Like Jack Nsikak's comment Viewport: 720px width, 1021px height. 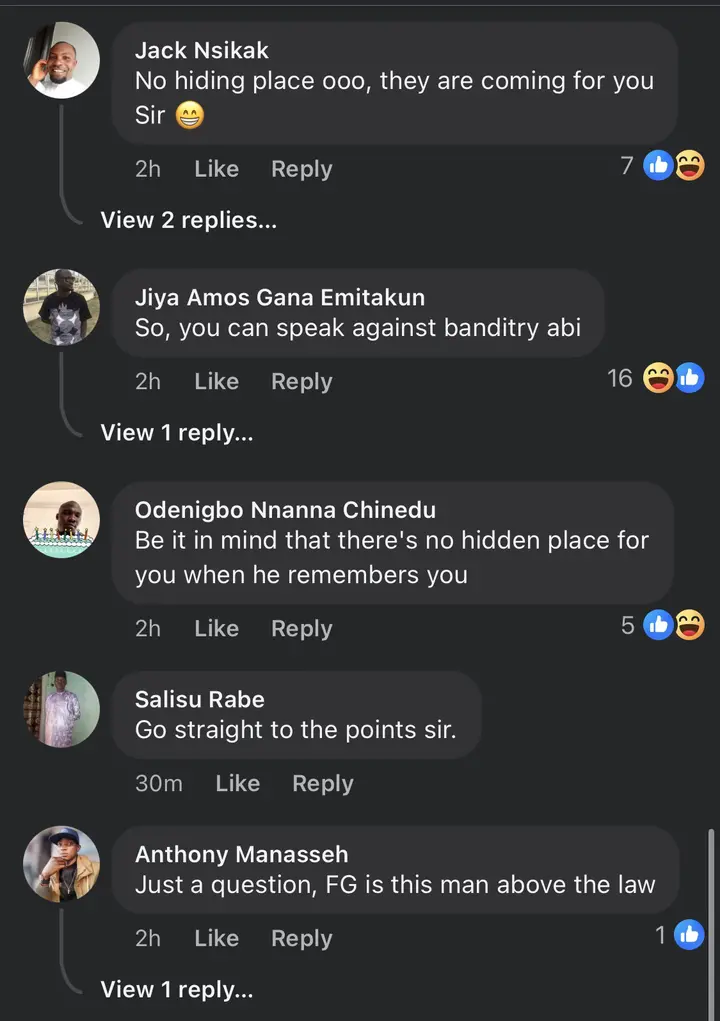pos(216,169)
